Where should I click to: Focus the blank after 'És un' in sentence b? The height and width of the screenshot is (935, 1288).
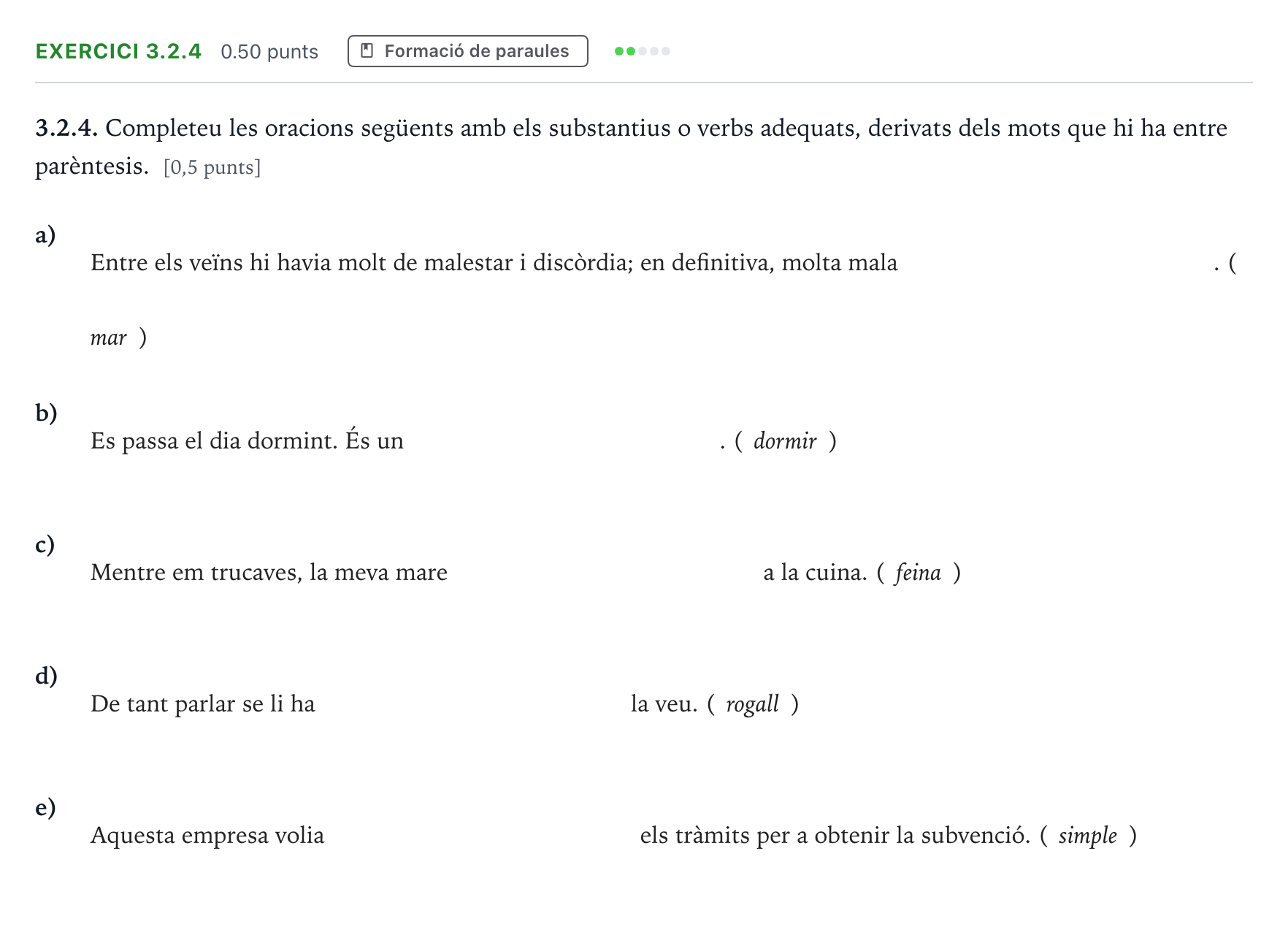(561, 440)
